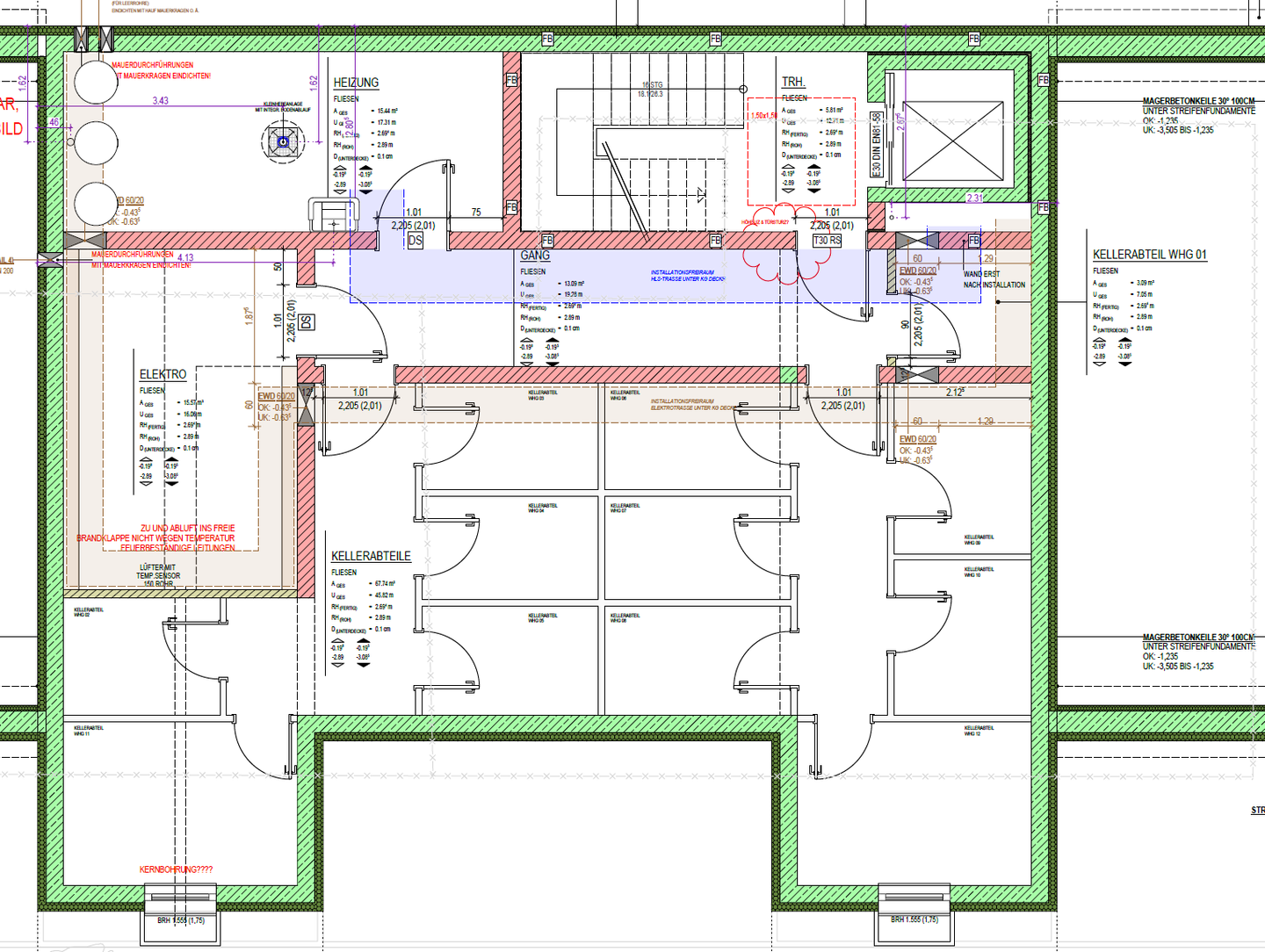Click the stair direction arrow in the stairwell
Viewport: 1265px width, 952px height.
point(700,195)
